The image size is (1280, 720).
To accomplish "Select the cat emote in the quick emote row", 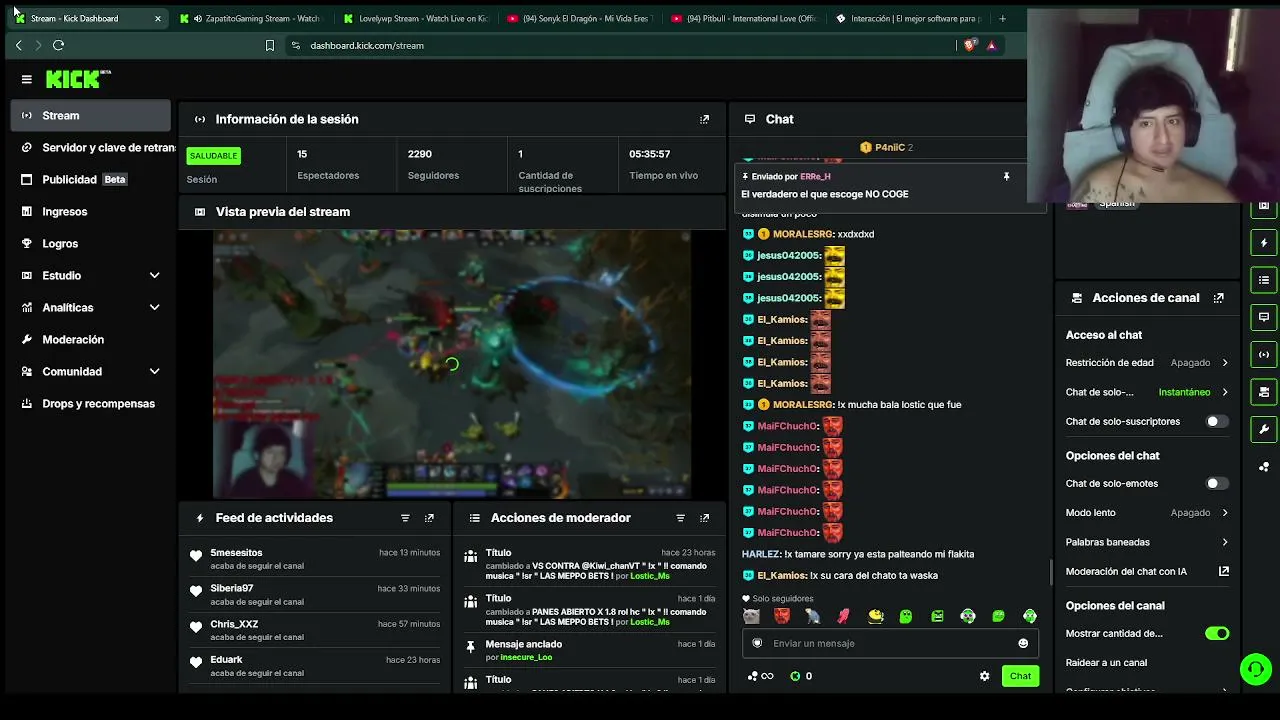I will pos(751,617).
